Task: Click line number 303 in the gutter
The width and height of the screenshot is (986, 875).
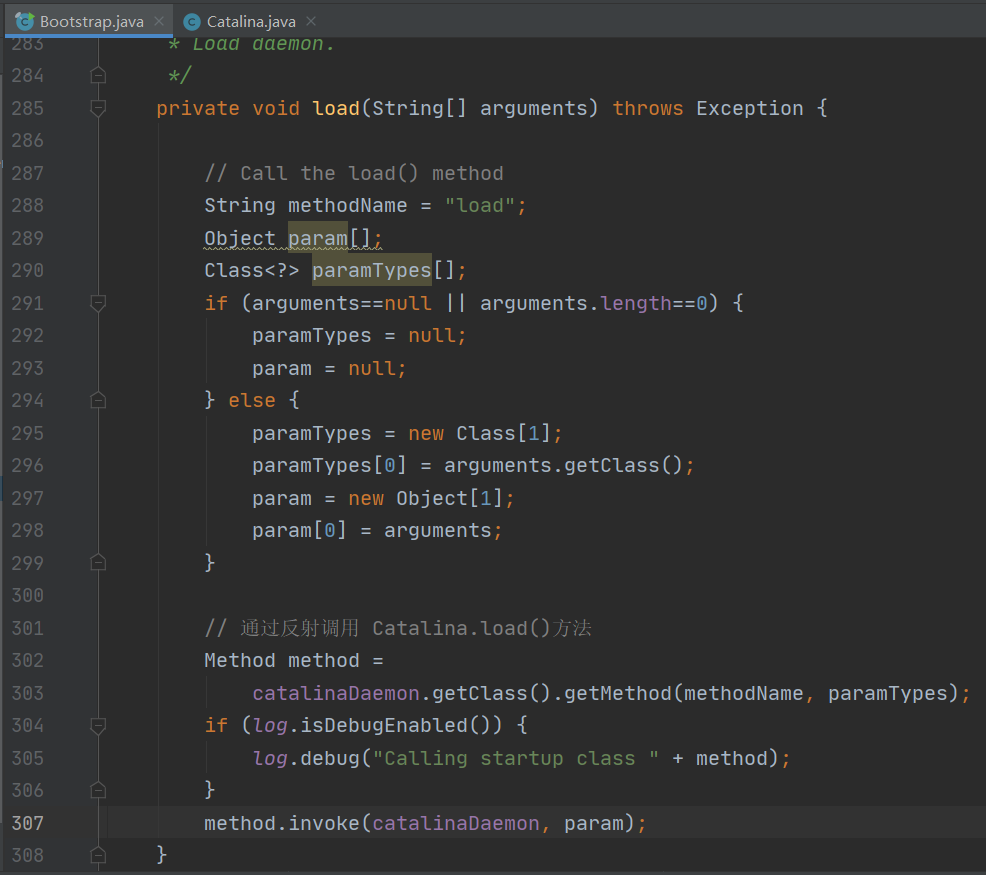Action: coord(28,693)
